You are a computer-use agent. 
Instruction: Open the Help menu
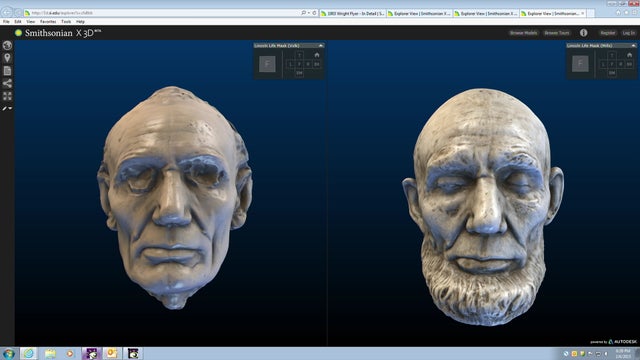(x=80, y=22)
